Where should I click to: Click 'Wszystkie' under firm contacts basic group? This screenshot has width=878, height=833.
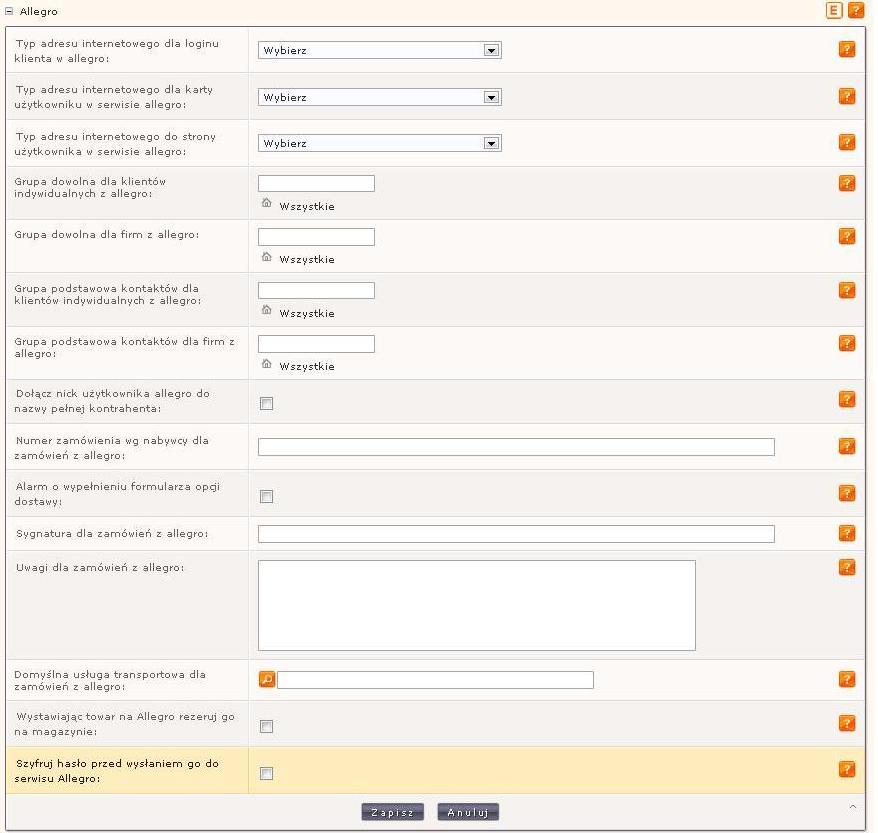click(x=307, y=367)
